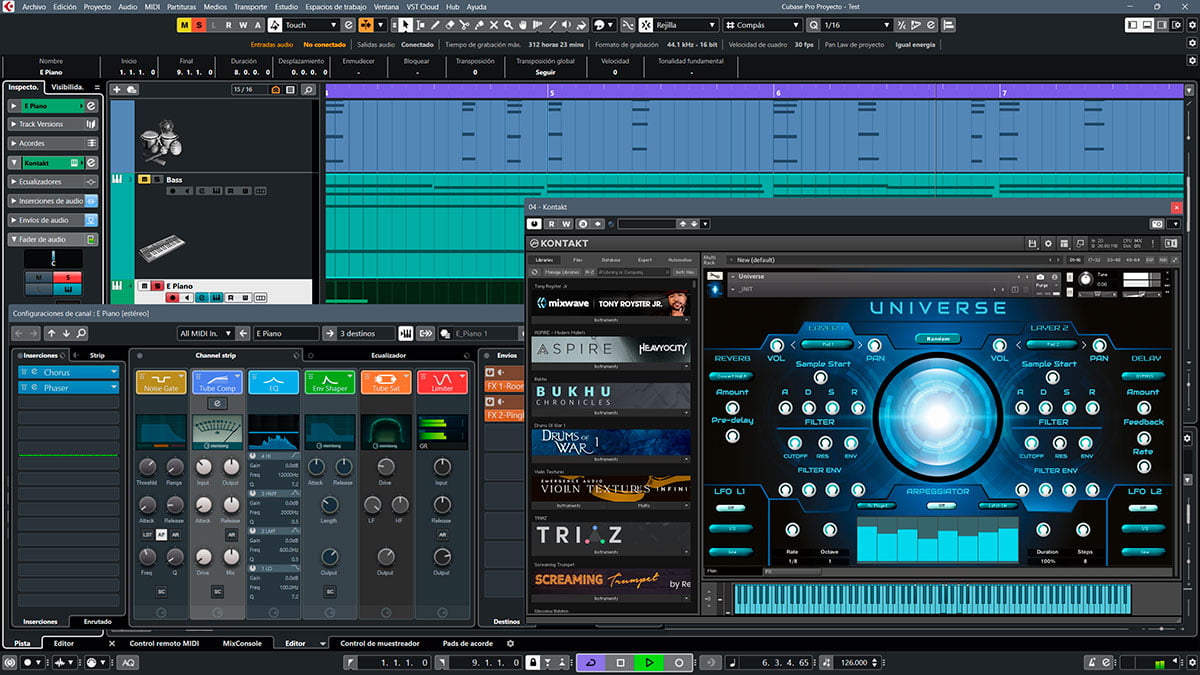Open the VST Cloud menu
This screenshot has height=675, width=1200.
pyautogui.click(x=422, y=6)
